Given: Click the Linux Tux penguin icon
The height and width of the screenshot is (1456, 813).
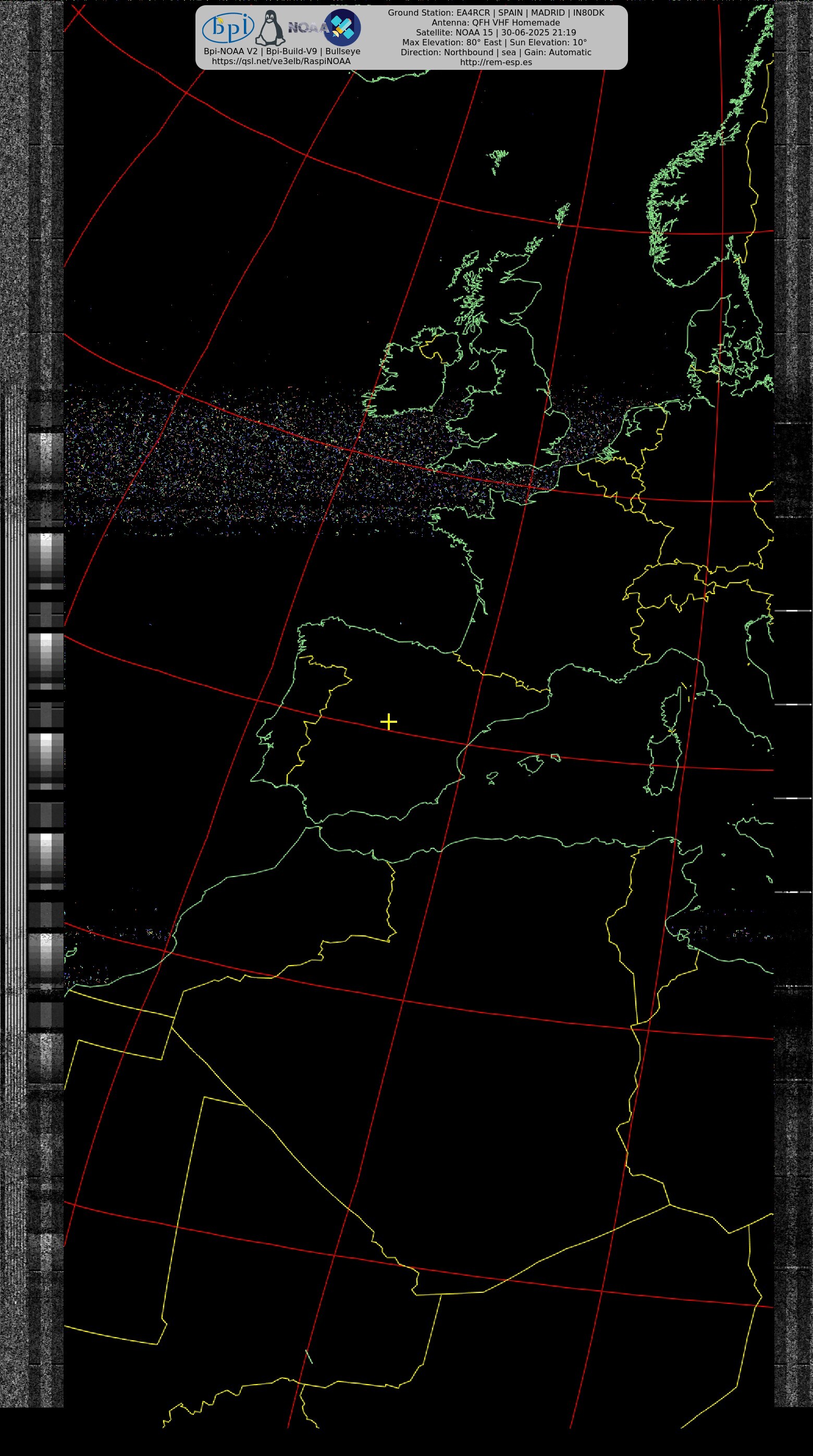Looking at the screenshot, I should 270,28.
